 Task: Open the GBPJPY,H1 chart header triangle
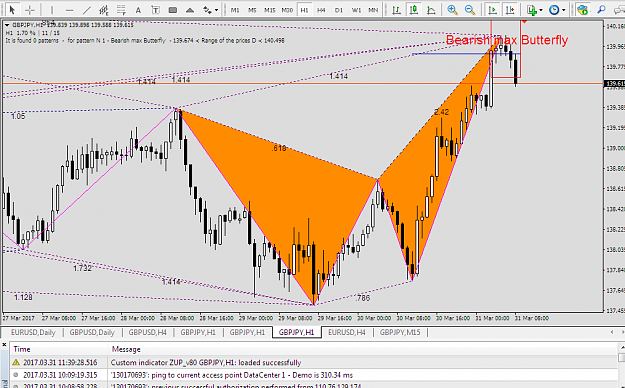[7, 25]
